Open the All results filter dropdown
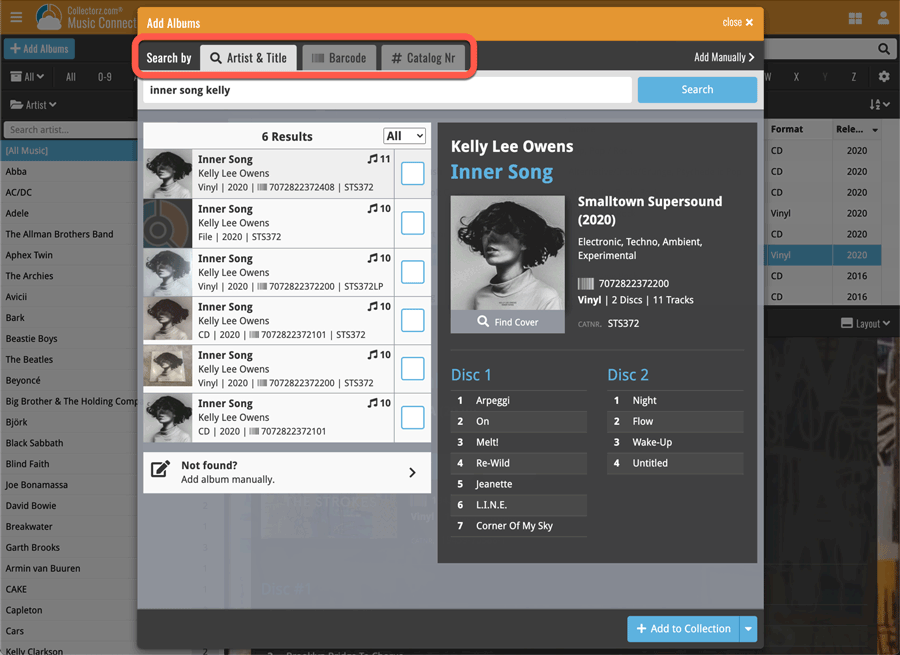Screen dimensions: 900x655 (x=405, y=136)
